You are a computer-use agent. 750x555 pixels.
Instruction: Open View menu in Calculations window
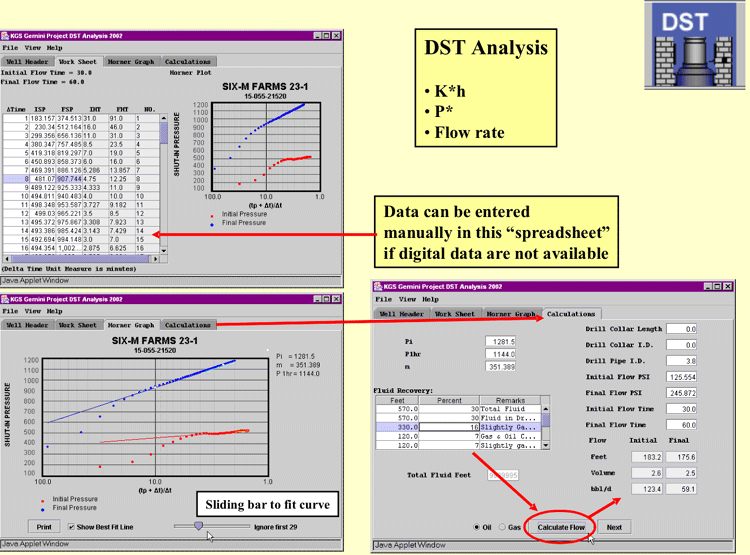click(x=408, y=300)
